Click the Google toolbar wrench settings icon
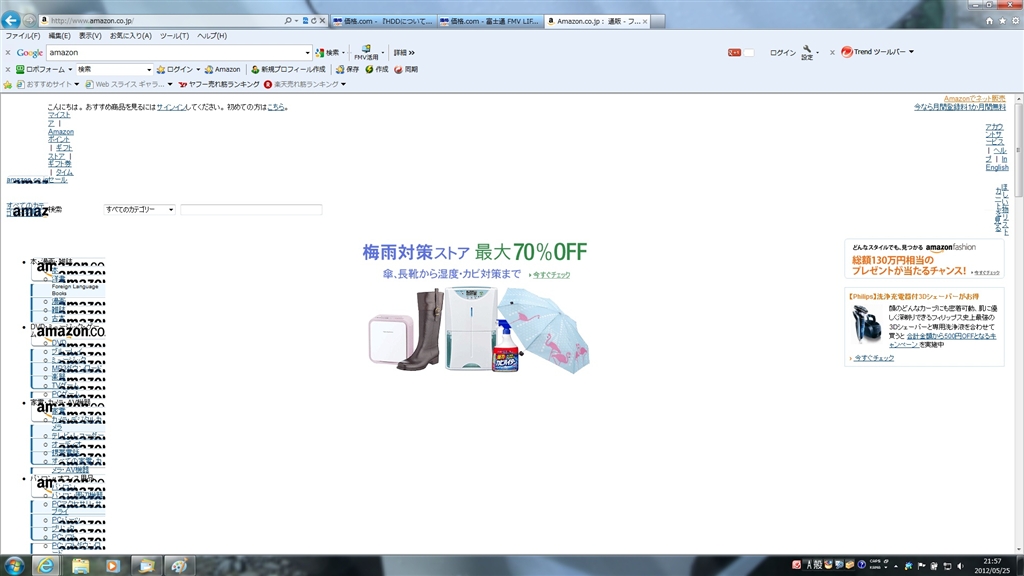This screenshot has width=1024, height=576. coord(807,50)
